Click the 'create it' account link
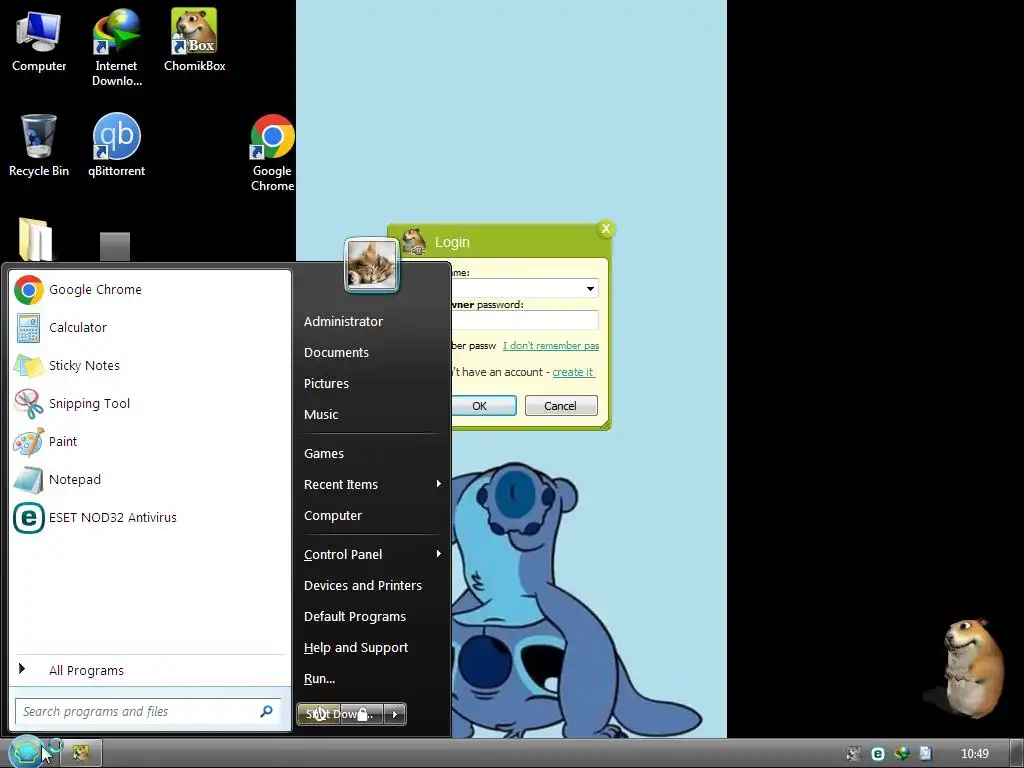 coord(573,372)
